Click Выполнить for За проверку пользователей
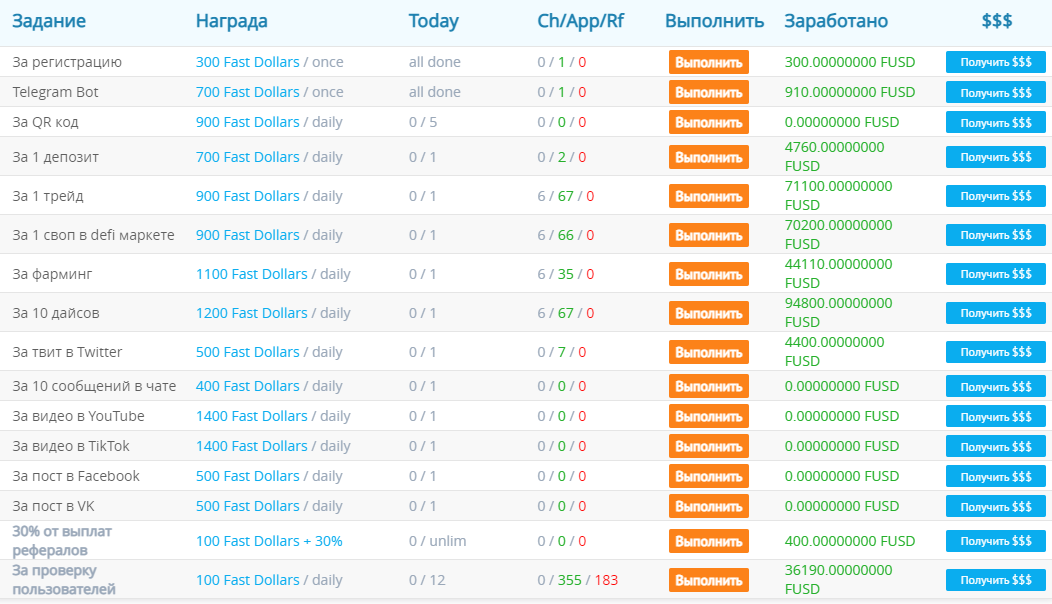Screen dimensions: 1052x604 tap(708, 580)
